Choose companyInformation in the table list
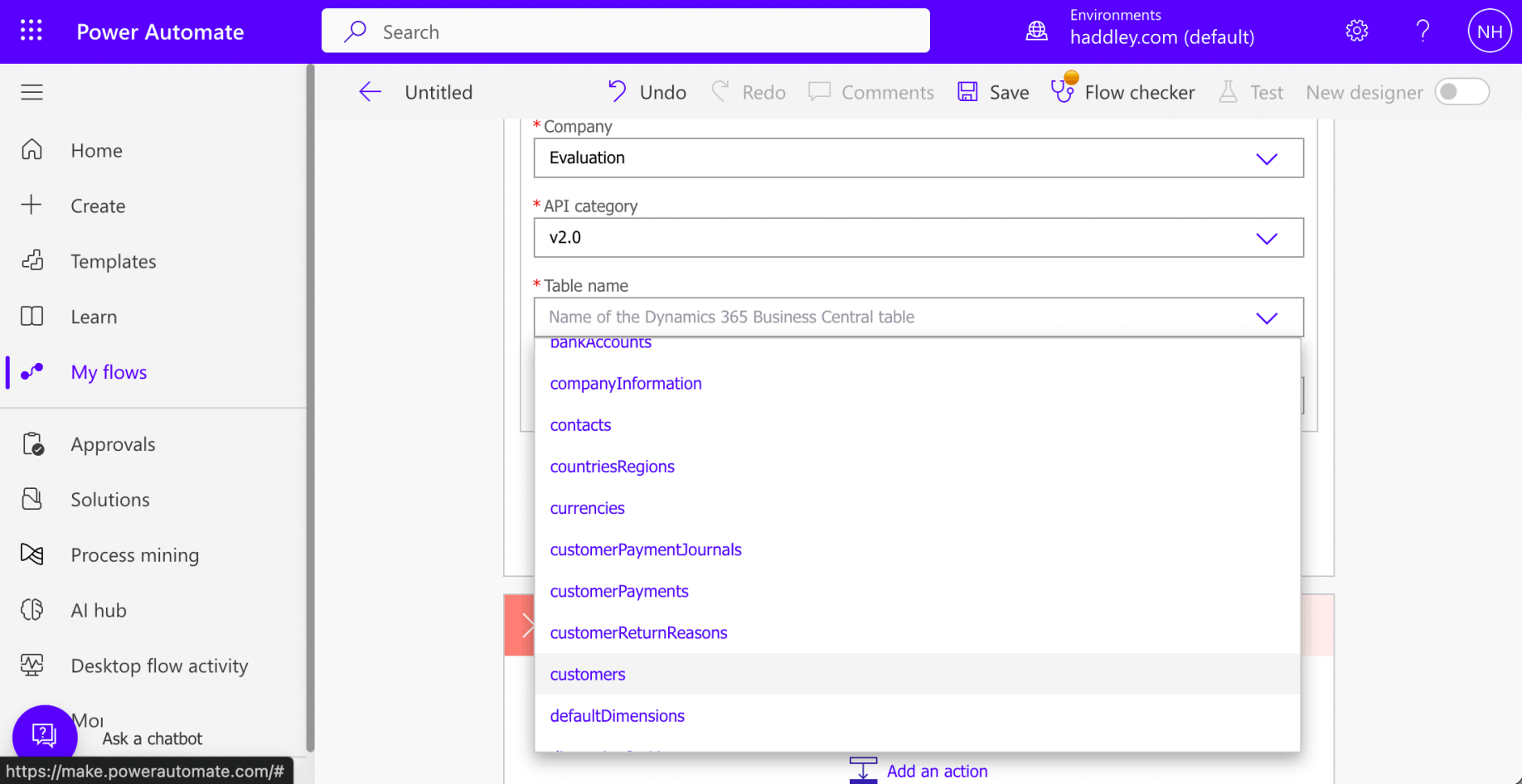This screenshot has height=784, width=1522. click(x=626, y=384)
